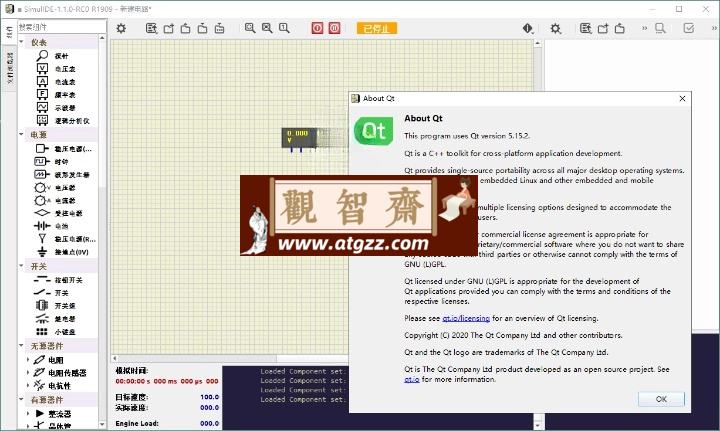Collapse the 开关 category
Screen dimensions: 720x431
click(x=22, y=266)
